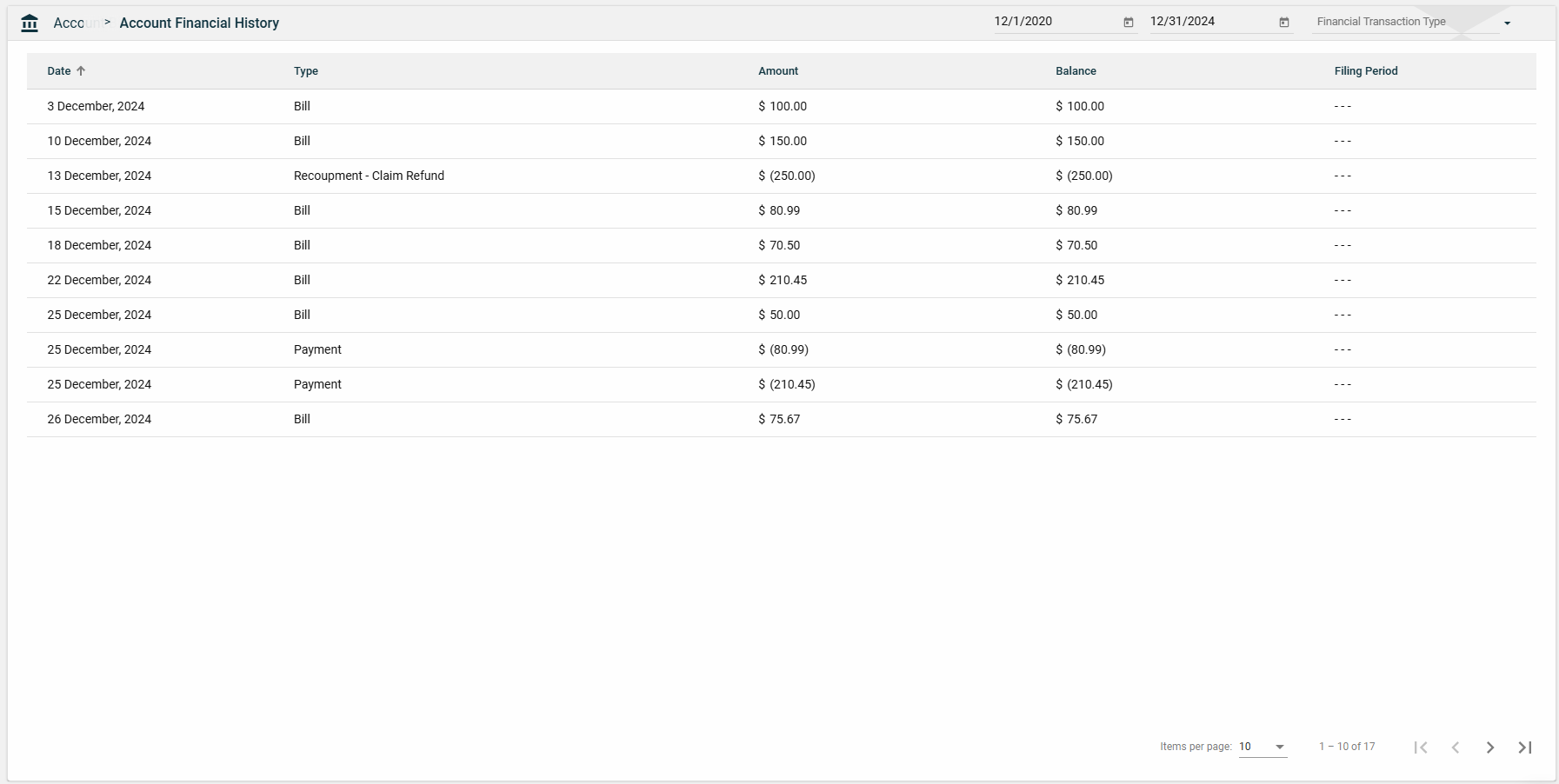The width and height of the screenshot is (1559, 784).
Task: Edit the 12/31/2024 end date field
Action: coord(1209,22)
